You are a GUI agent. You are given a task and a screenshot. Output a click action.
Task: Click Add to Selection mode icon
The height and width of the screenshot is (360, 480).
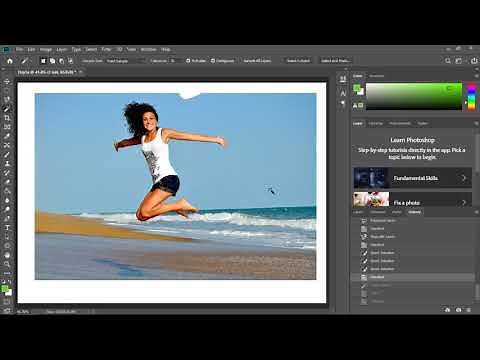52,61
